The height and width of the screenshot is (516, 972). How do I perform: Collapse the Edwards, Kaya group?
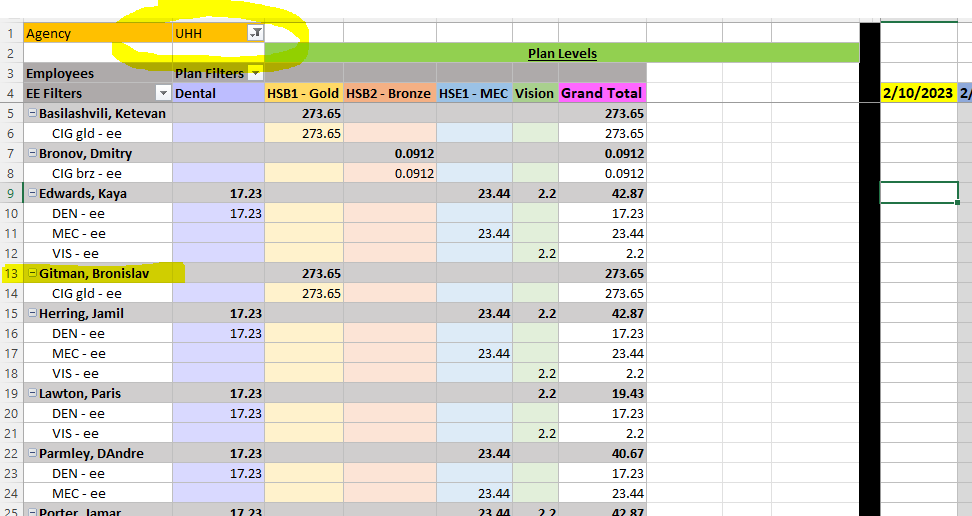point(32,193)
